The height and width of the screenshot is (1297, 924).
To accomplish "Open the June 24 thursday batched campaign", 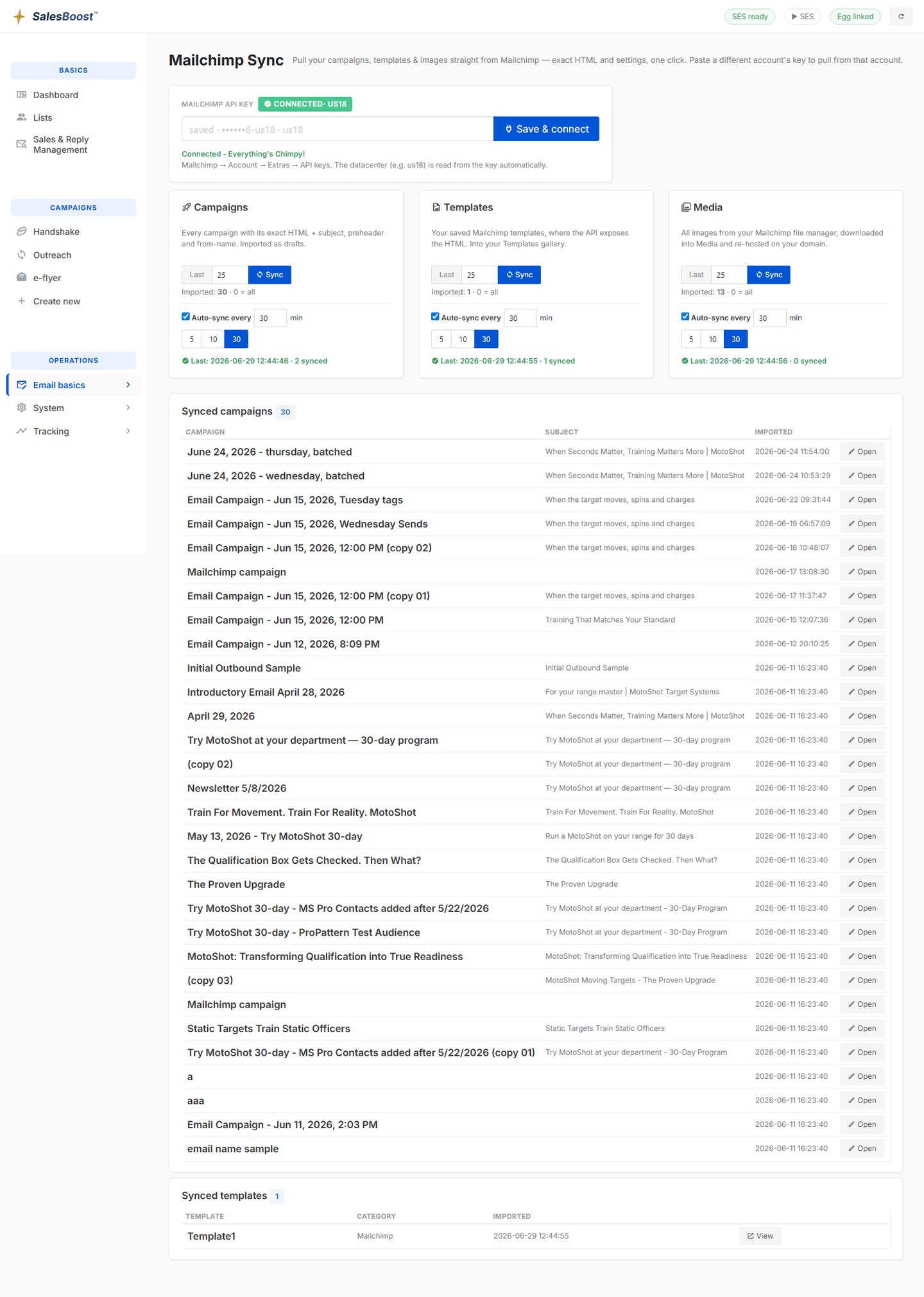I will (x=862, y=452).
